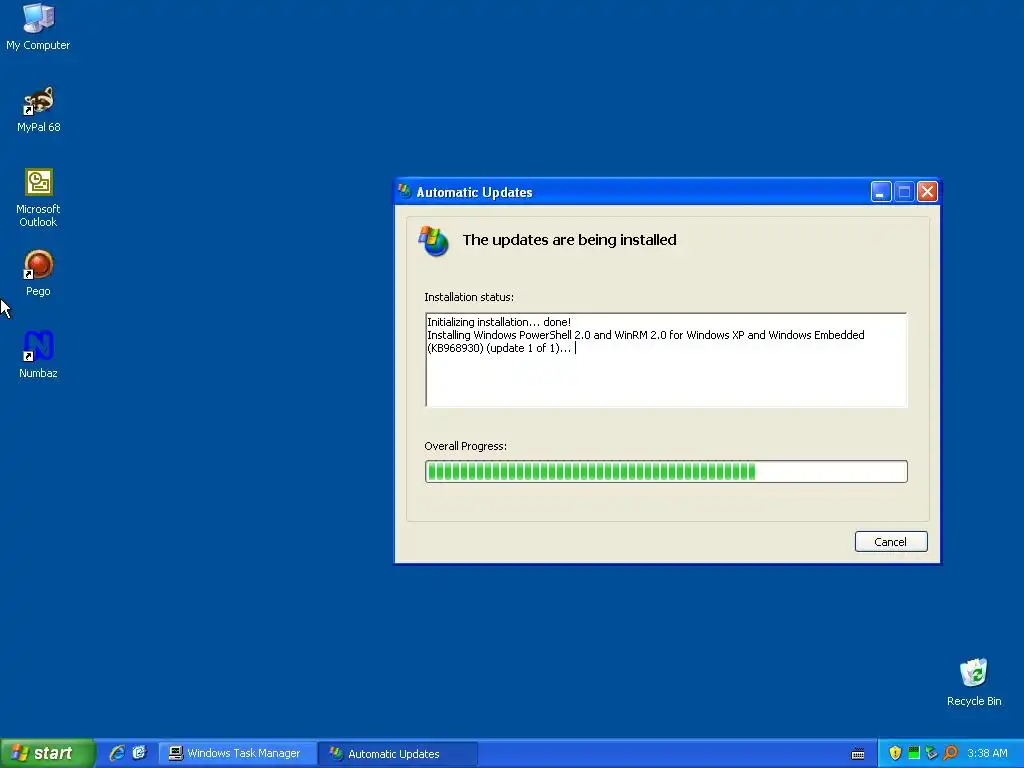
Task: Click the Internet Explorer quick launch icon
Action: [x=117, y=753]
